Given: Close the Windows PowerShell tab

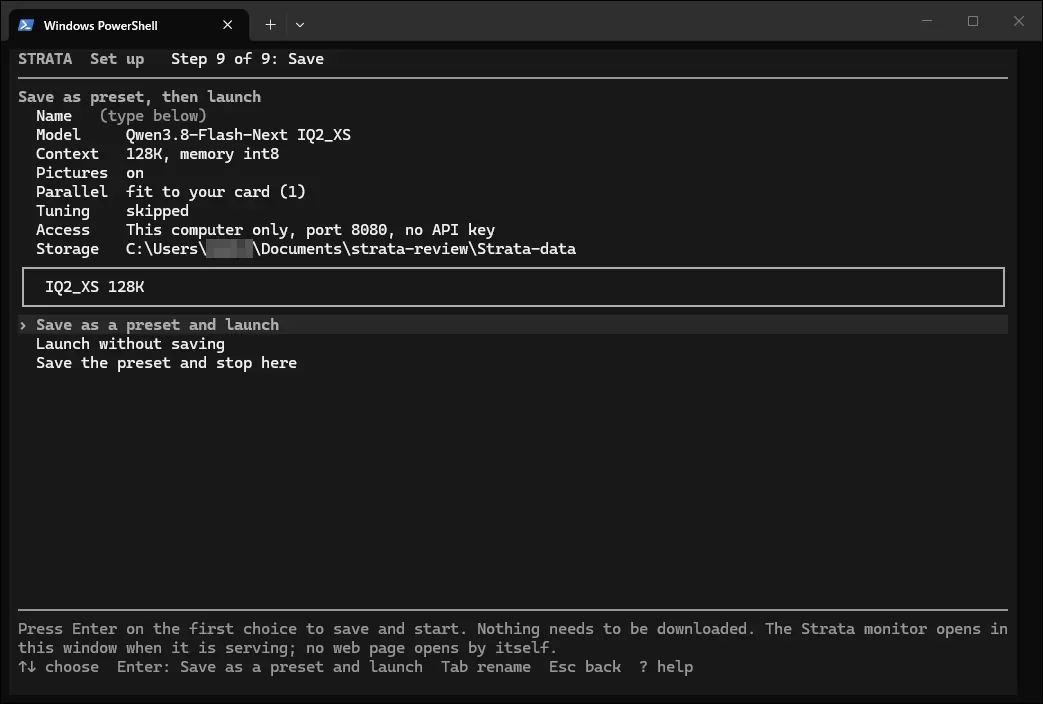Looking at the screenshot, I should (227, 25).
